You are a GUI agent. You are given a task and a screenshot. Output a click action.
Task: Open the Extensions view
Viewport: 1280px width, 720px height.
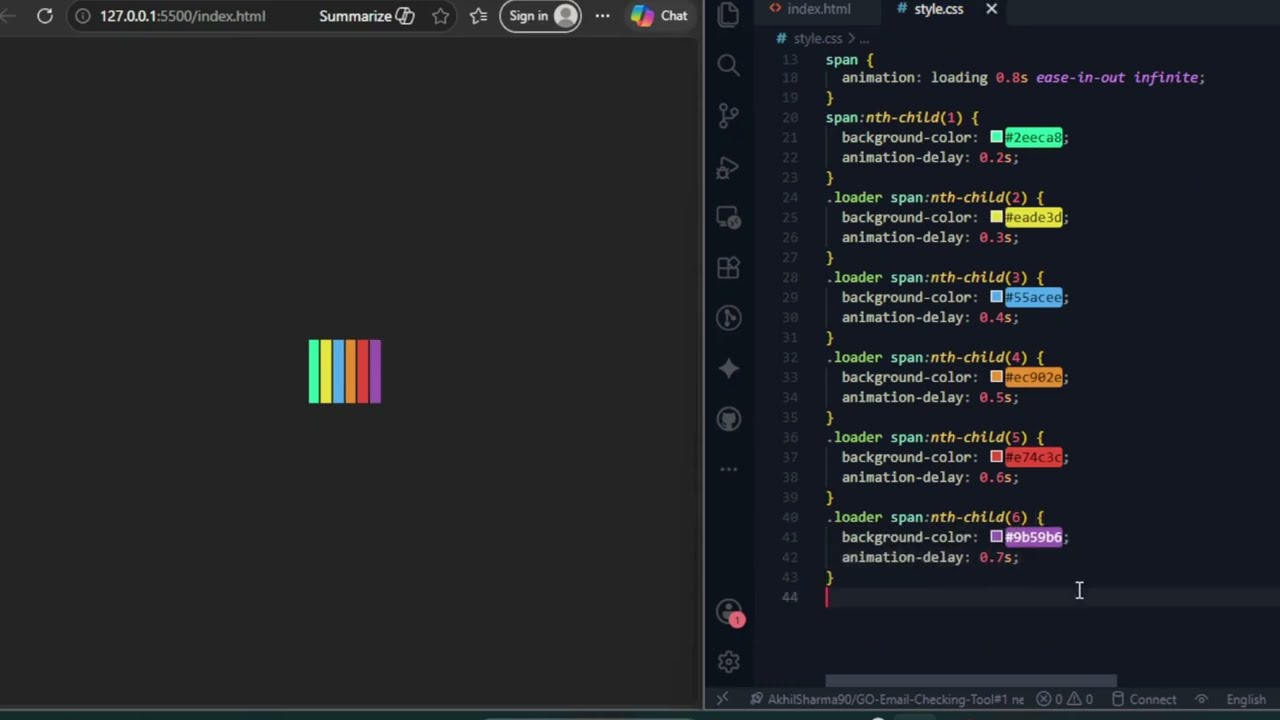[x=728, y=268]
